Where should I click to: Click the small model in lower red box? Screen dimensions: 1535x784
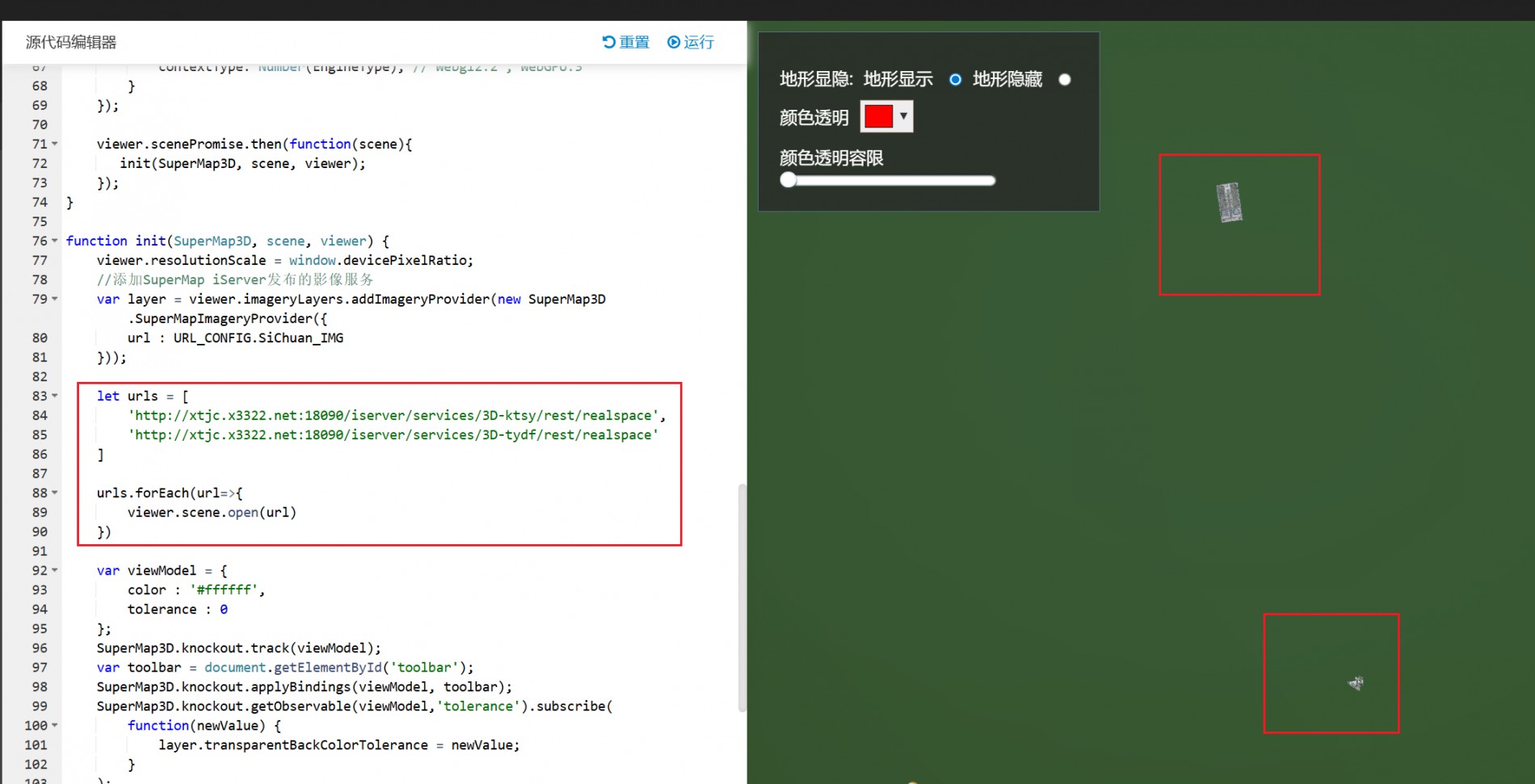pyautogui.click(x=1356, y=683)
